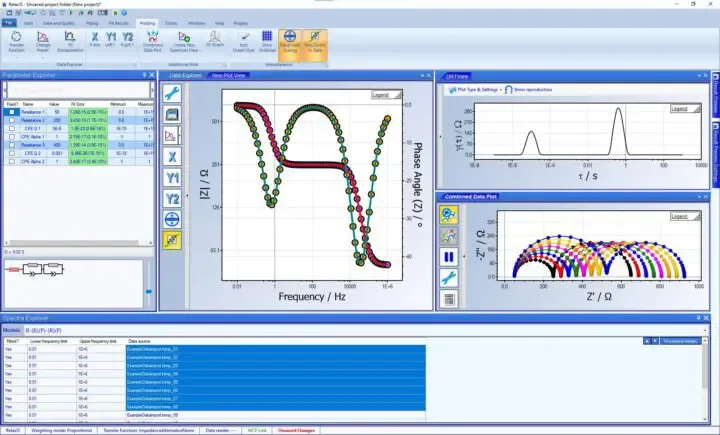This screenshot has height=435, width=720.
Task: Click wrench settings icon in plot sidebar
Action: [x=172, y=92]
